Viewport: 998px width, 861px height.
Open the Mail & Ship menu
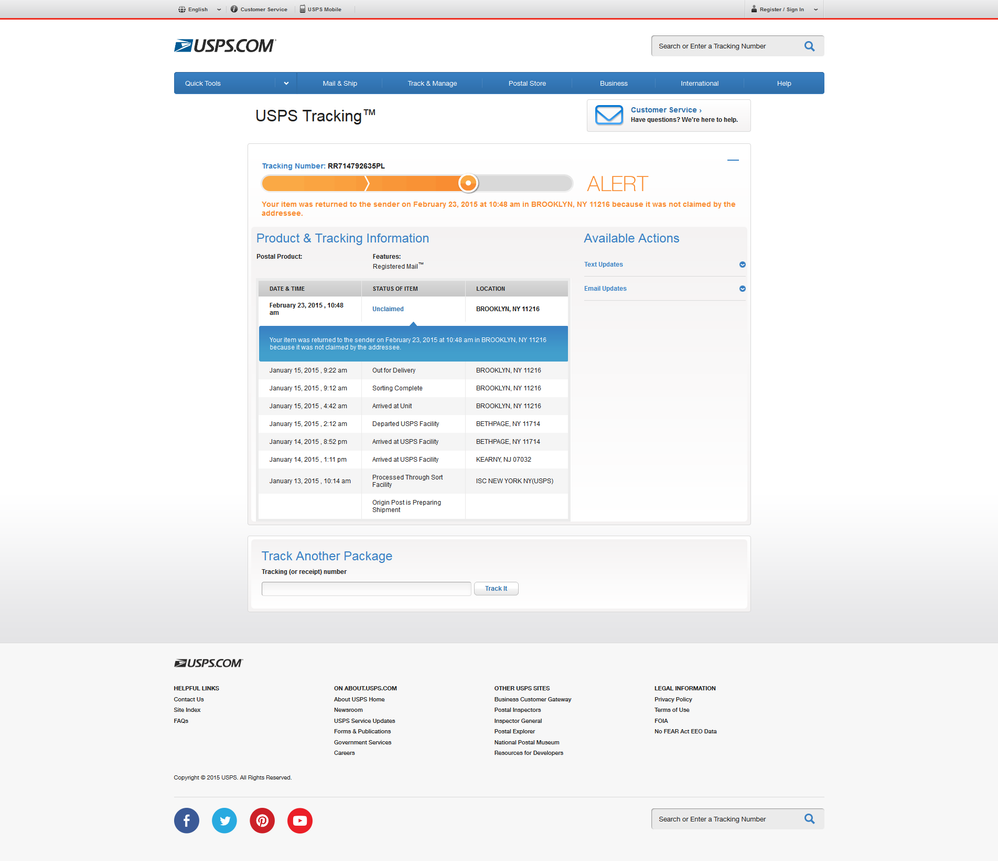(339, 83)
